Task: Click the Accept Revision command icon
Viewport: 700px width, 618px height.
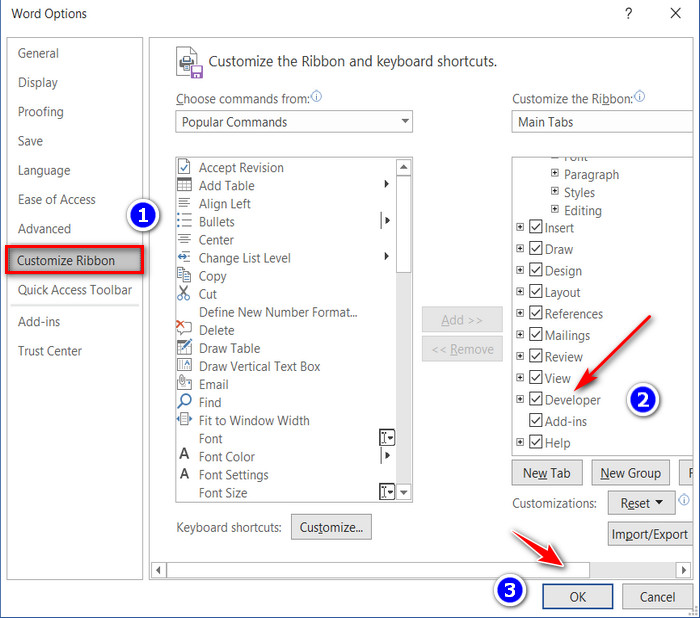Action: pos(184,167)
